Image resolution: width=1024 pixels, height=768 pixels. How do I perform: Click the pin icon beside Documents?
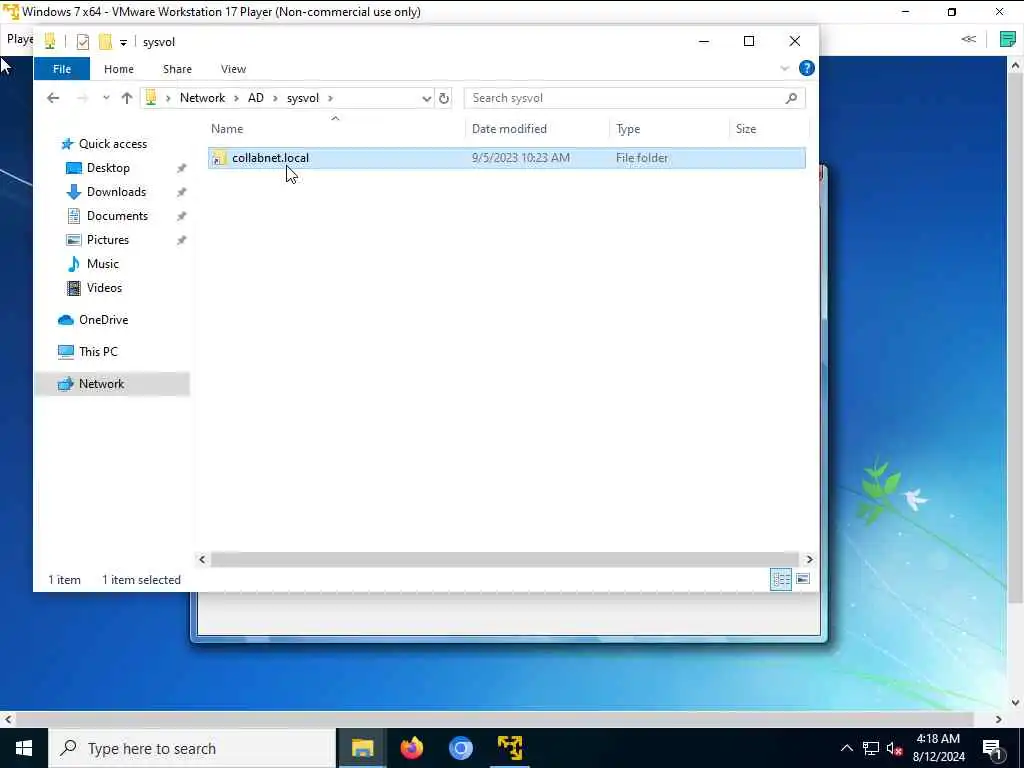click(x=182, y=216)
